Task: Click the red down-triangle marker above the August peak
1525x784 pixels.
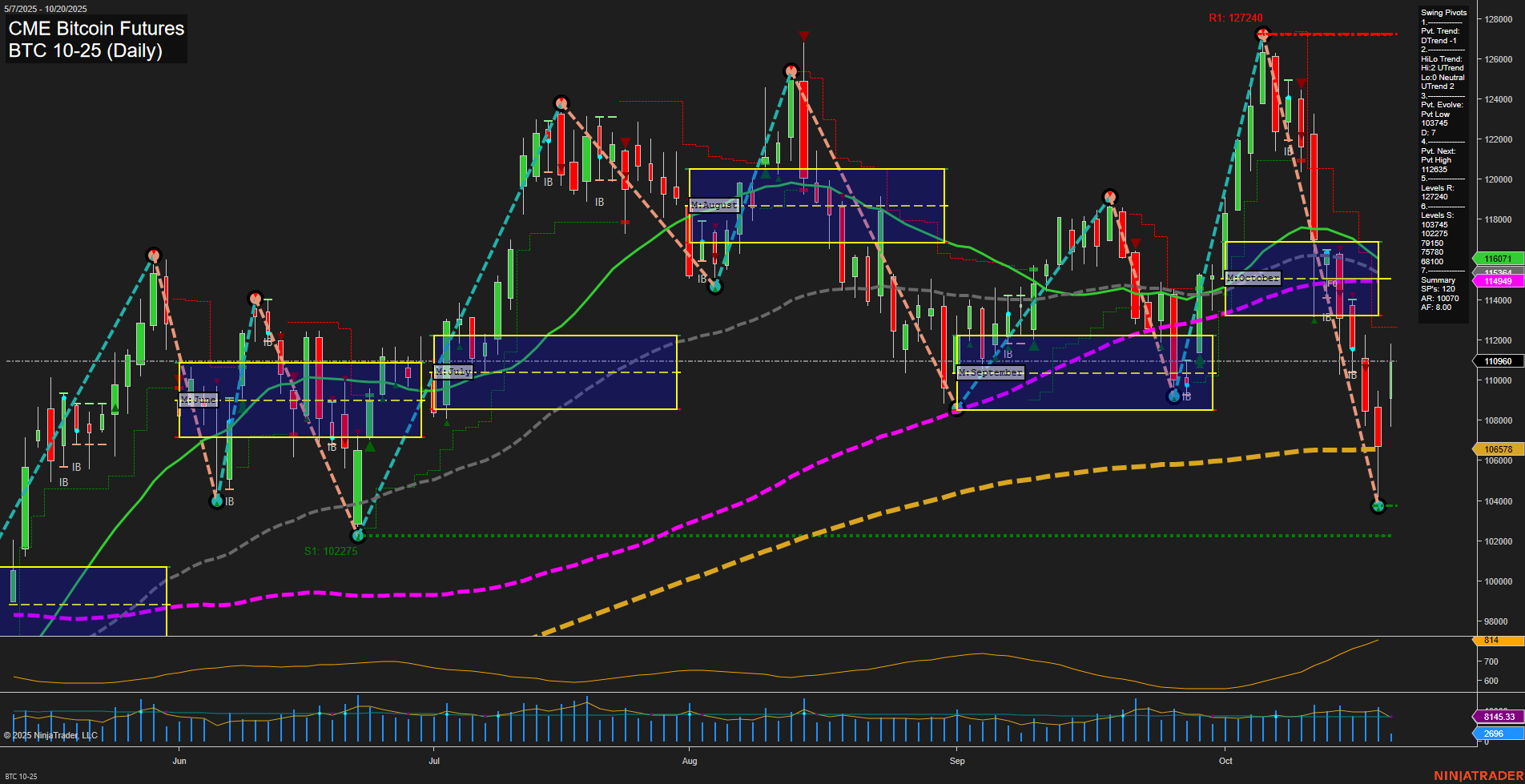Action: pos(804,35)
